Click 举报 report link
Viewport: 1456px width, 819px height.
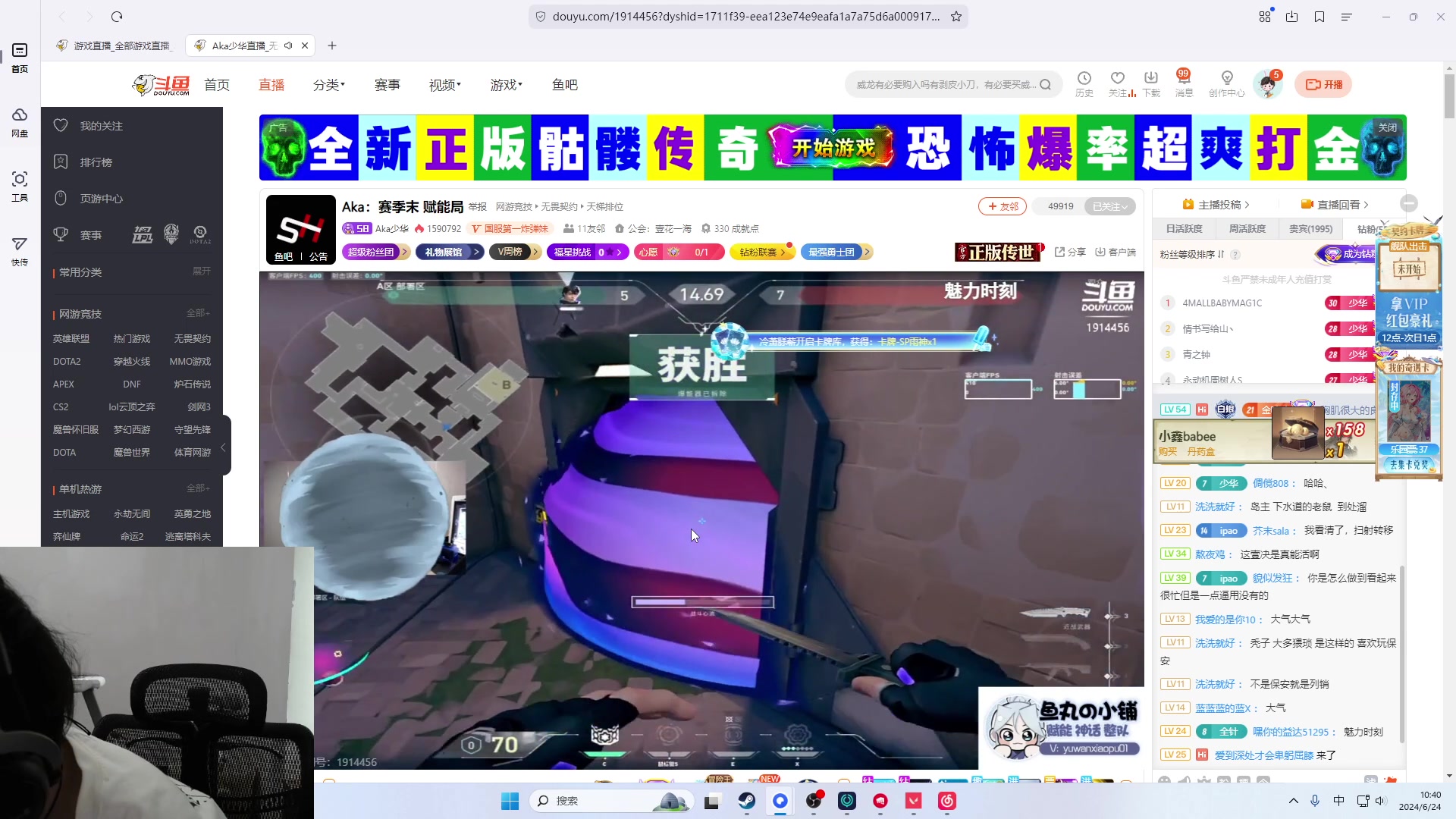[477, 207]
